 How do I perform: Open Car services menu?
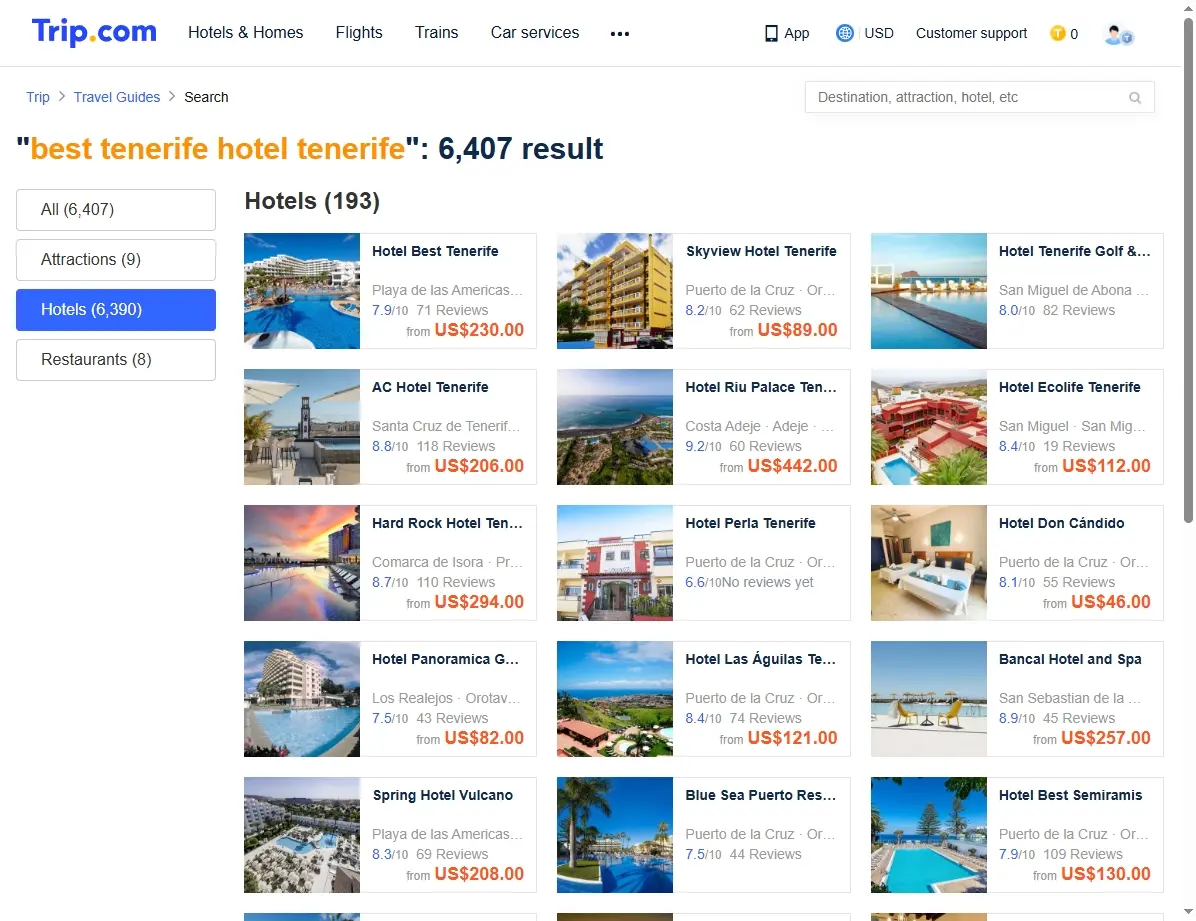point(535,33)
